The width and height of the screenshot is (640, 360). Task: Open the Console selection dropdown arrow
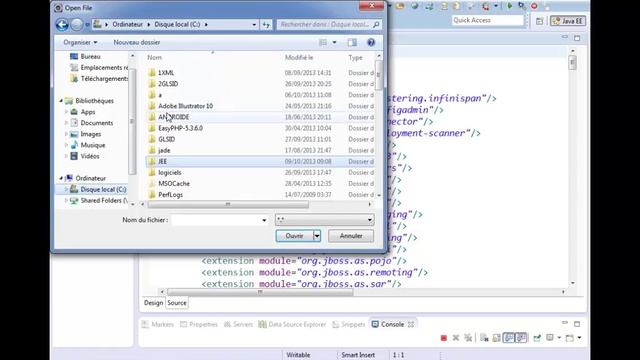click(559, 338)
